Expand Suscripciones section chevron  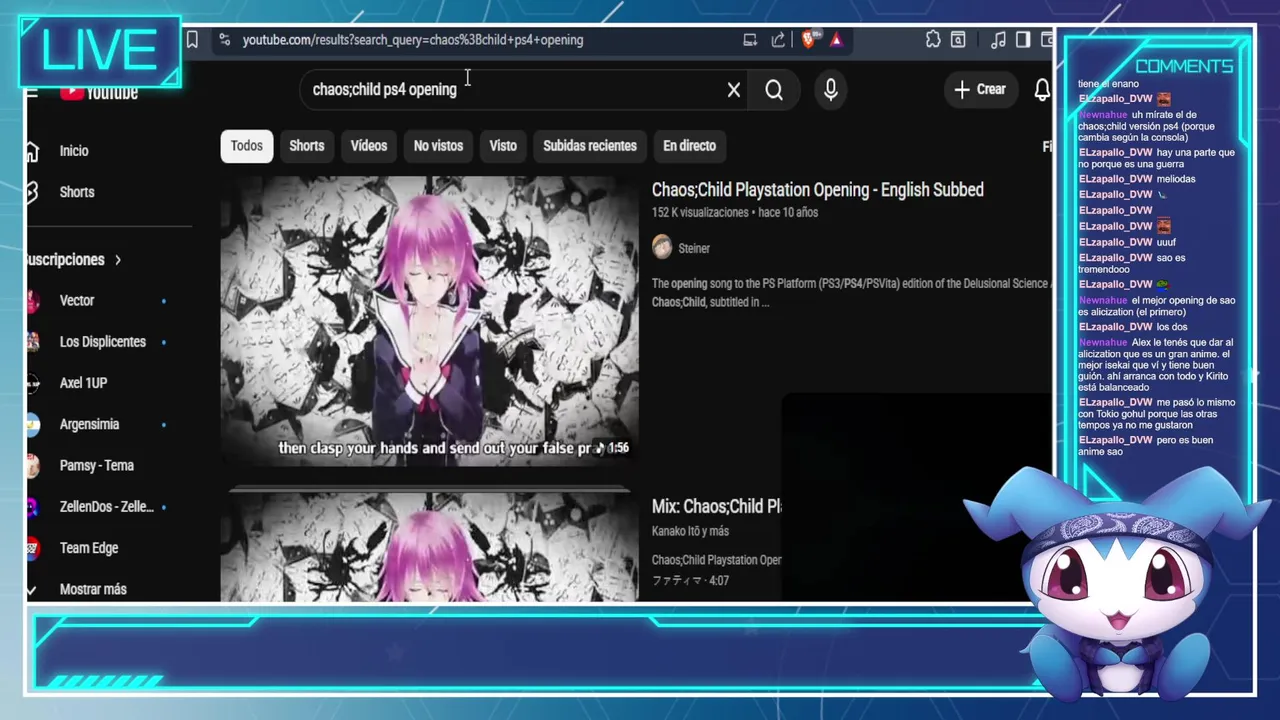point(117,260)
